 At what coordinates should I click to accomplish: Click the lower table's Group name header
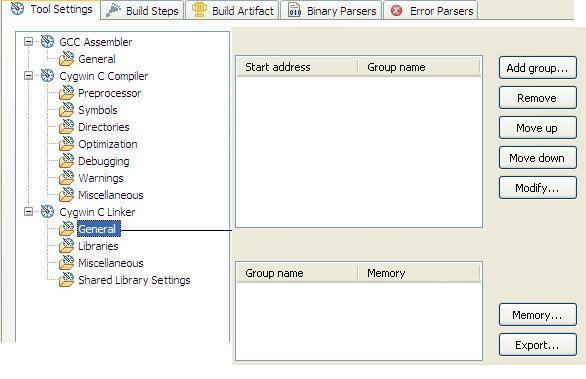pyautogui.click(x=297, y=273)
